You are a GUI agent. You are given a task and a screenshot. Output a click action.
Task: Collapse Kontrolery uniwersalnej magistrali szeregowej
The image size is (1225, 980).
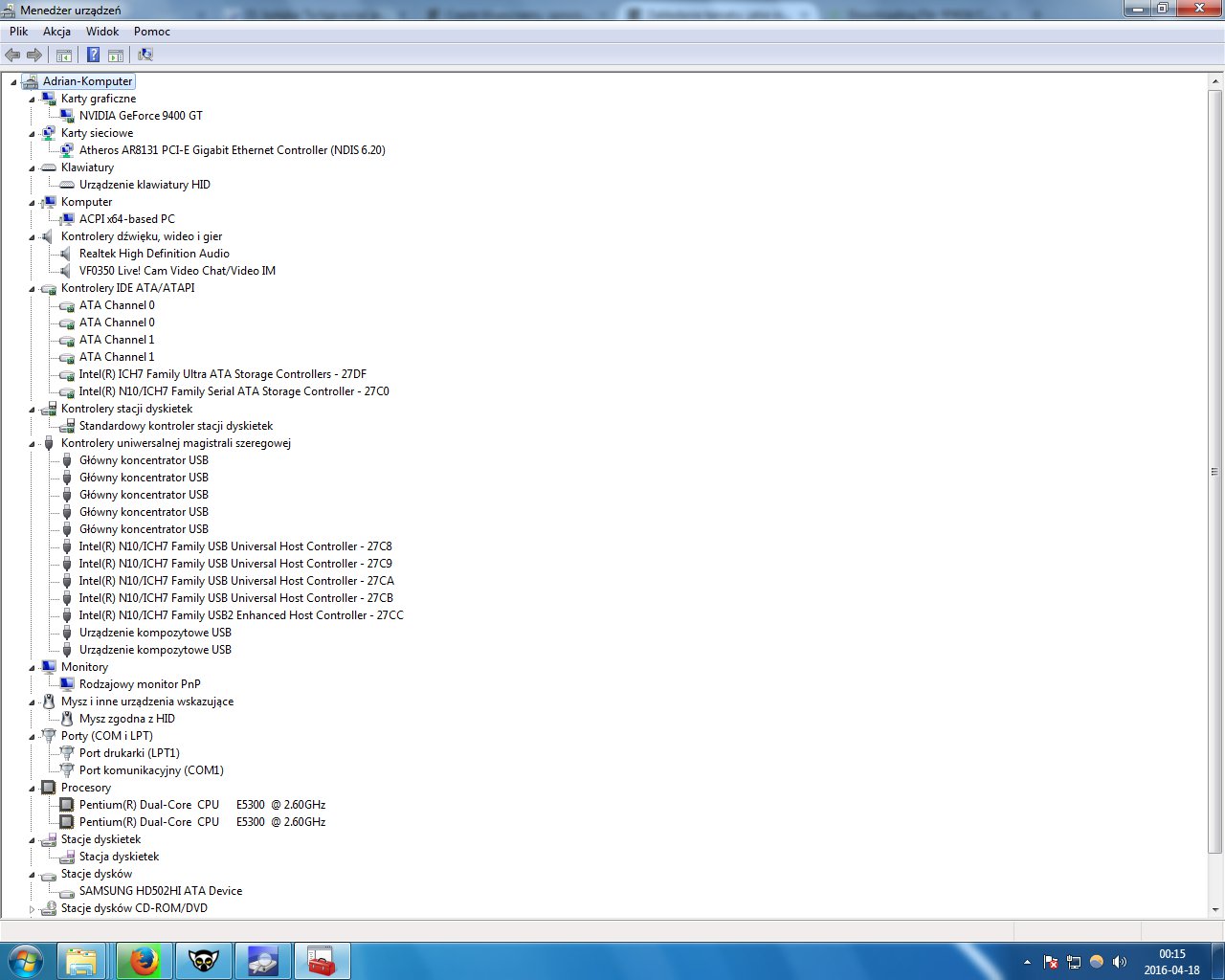tap(32, 444)
